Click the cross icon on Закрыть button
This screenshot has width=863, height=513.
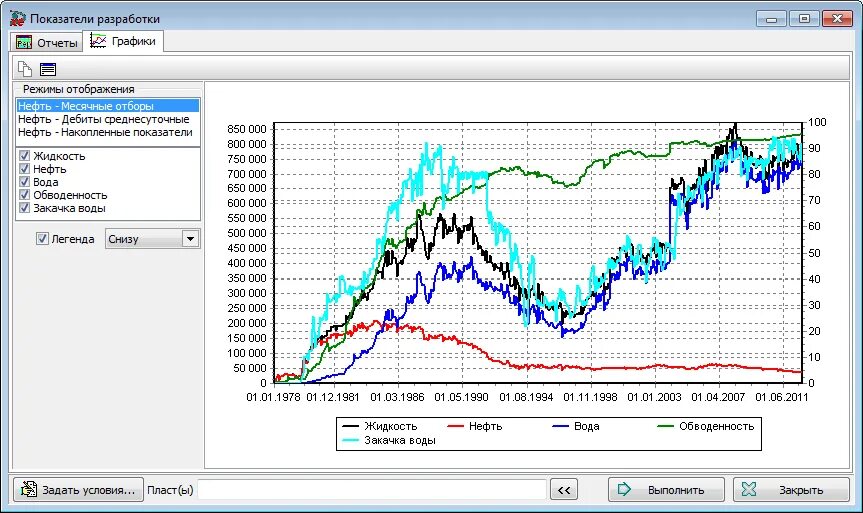coord(749,489)
